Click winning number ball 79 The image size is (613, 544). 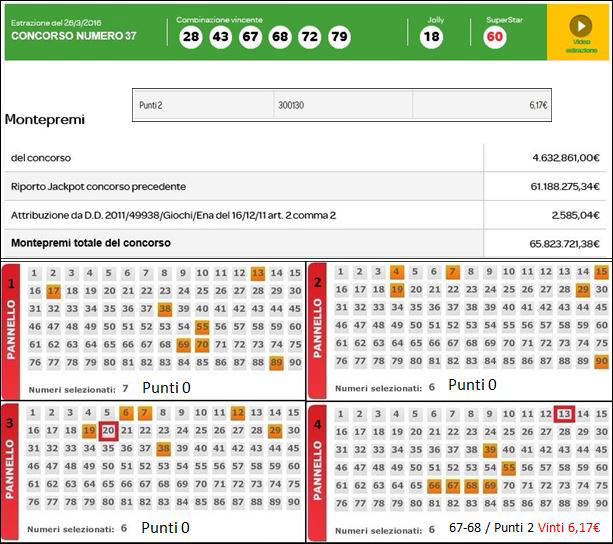[x=339, y=37]
